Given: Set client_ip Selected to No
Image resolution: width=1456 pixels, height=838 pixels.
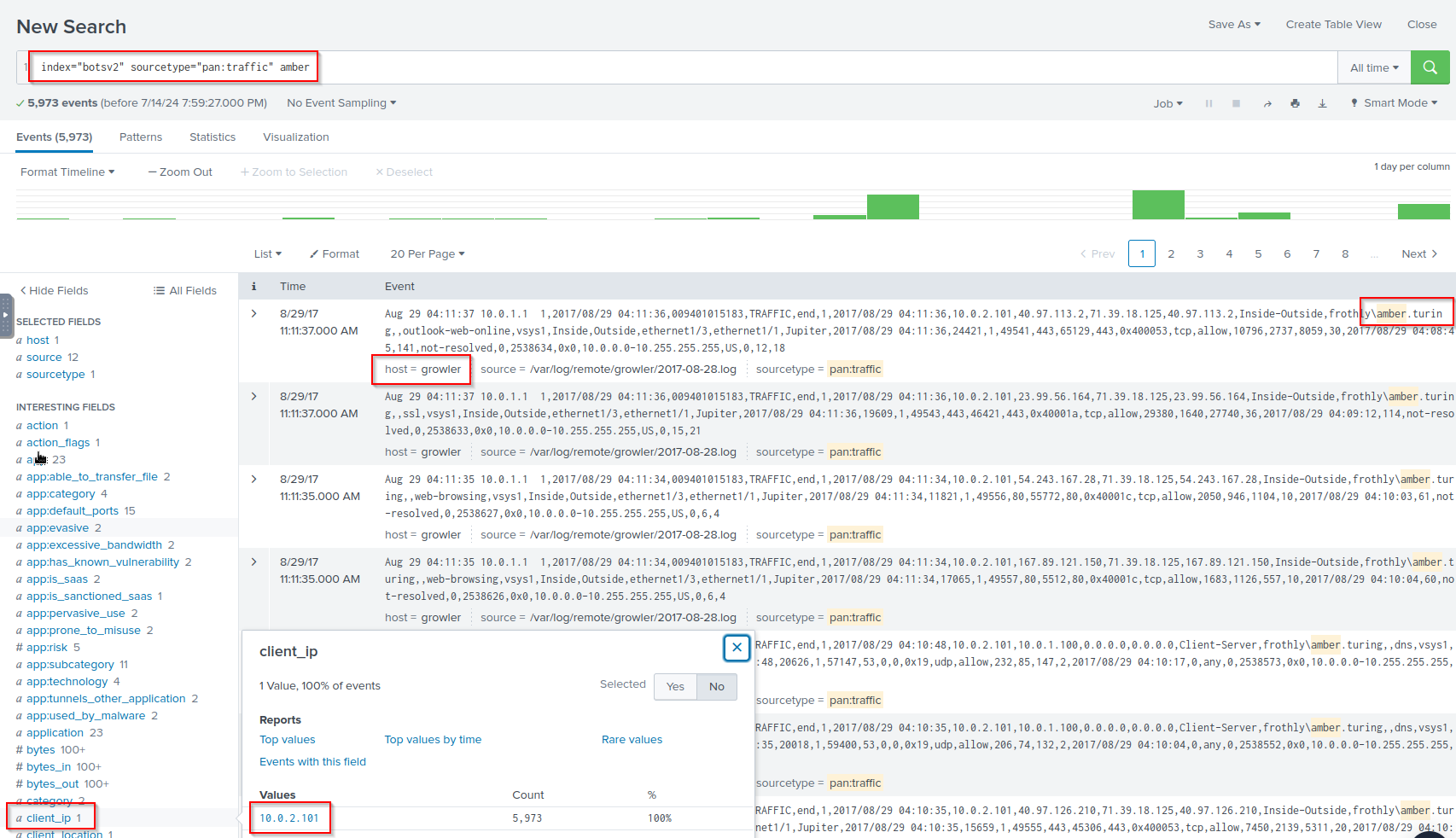Looking at the screenshot, I should pyautogui.click(x=716, y=687).
